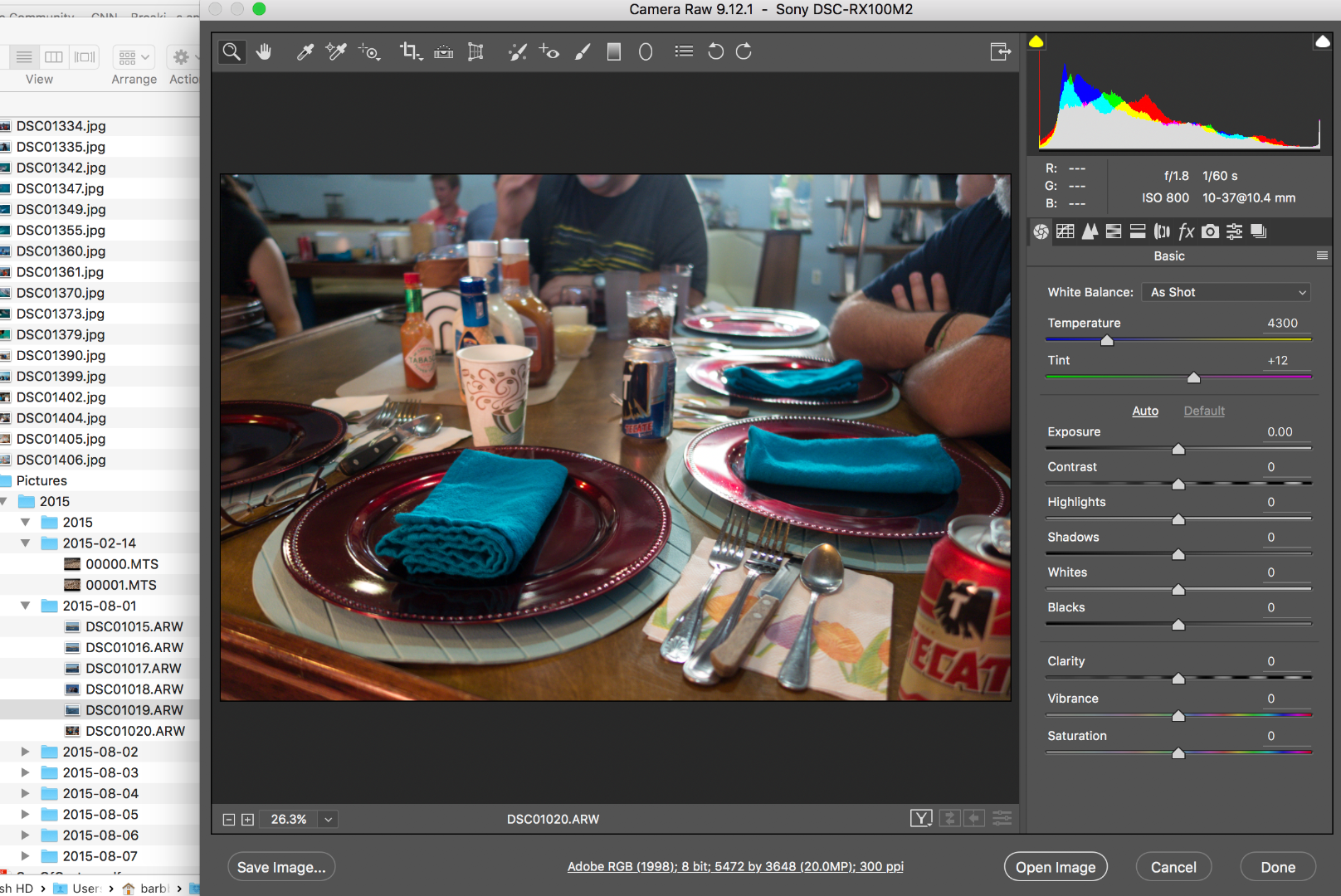
Task: Click the Temperature slider handle
Action: tap(1107, 340)
